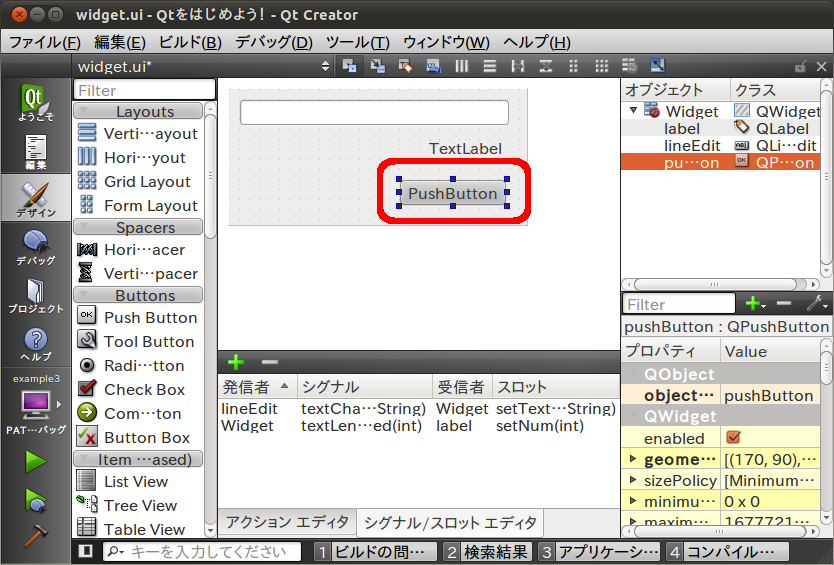Viewport: 834px width, 565px height.
Task: Collapse the Widget node in object tree
Action: 633,111
